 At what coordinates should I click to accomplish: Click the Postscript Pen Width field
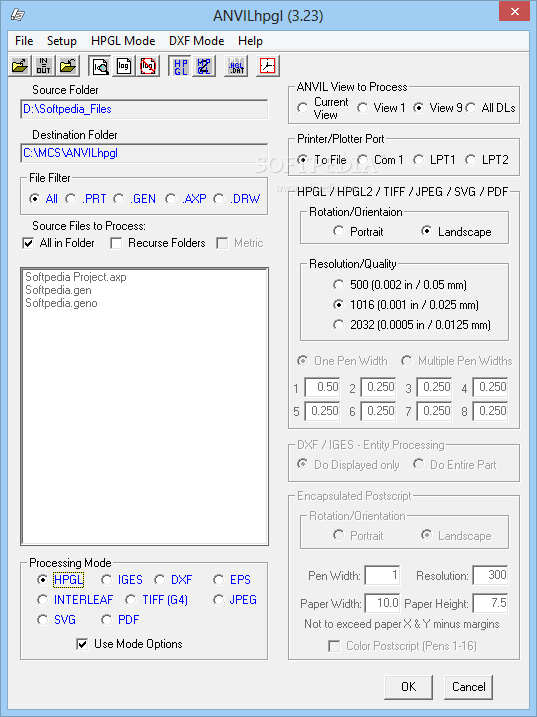(382, 575)
